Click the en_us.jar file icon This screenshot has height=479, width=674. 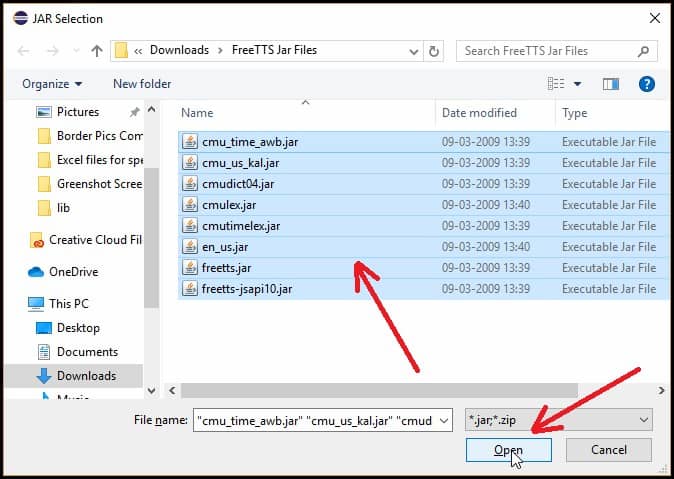point(190,247)
